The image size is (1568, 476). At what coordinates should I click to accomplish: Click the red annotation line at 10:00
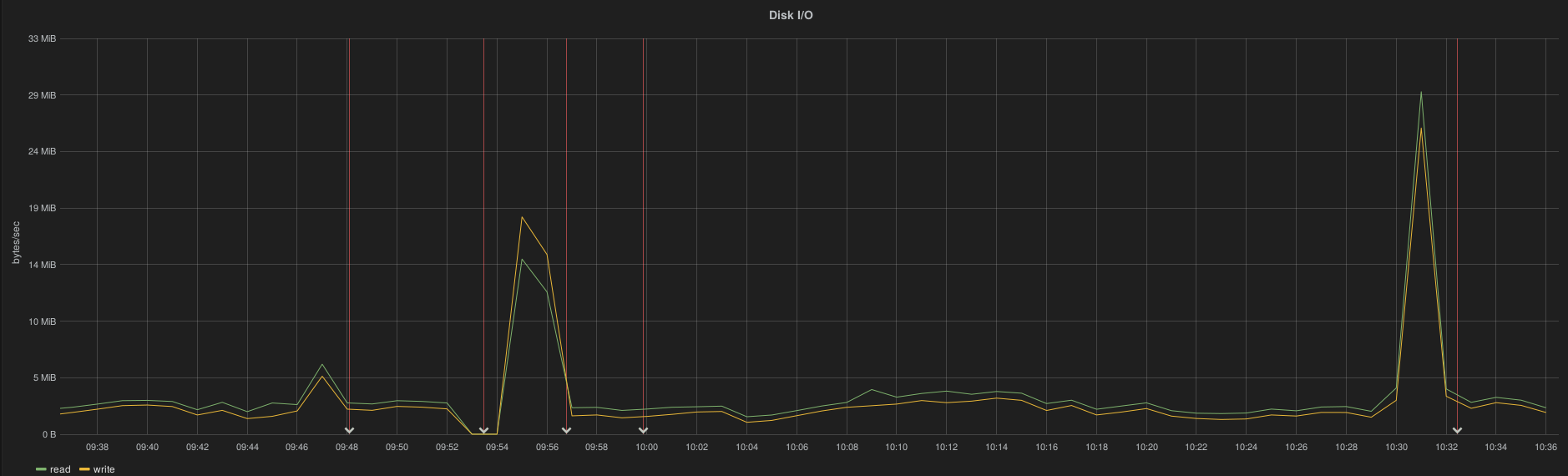[644, 209]
